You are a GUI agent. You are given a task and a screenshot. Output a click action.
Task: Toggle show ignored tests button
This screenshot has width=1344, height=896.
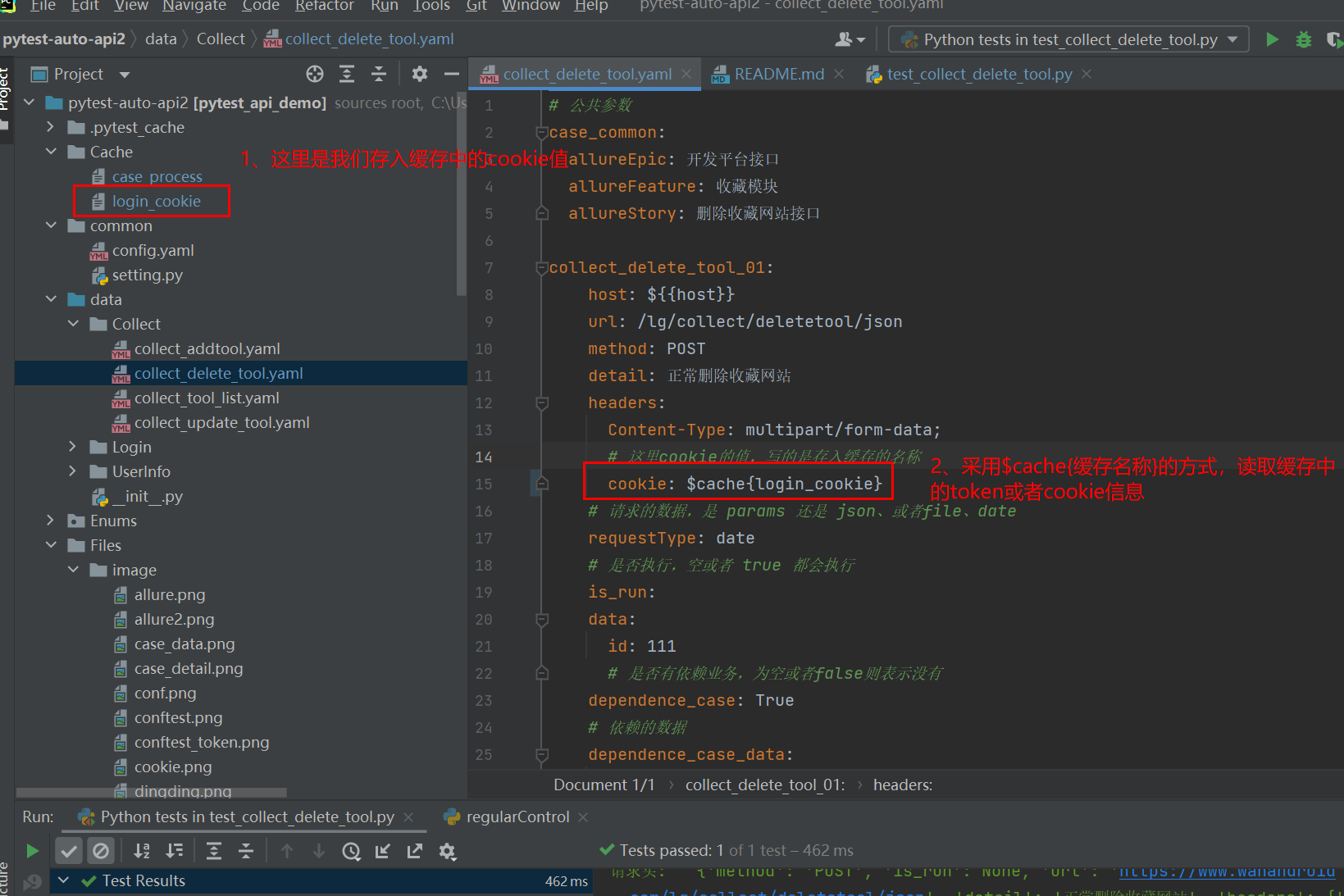tap(101, 851)
